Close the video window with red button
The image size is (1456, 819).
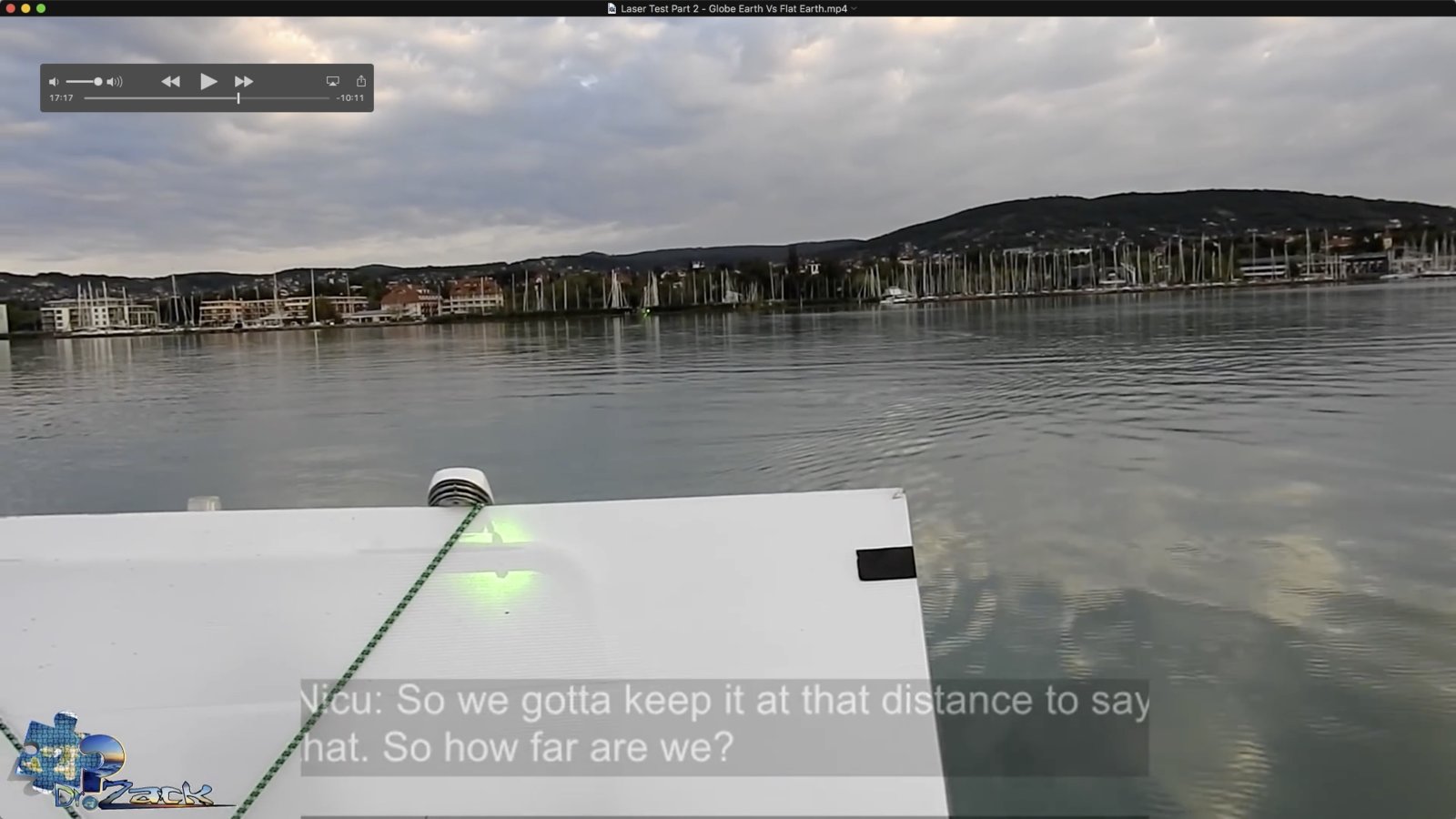click(x=11, y=8)
